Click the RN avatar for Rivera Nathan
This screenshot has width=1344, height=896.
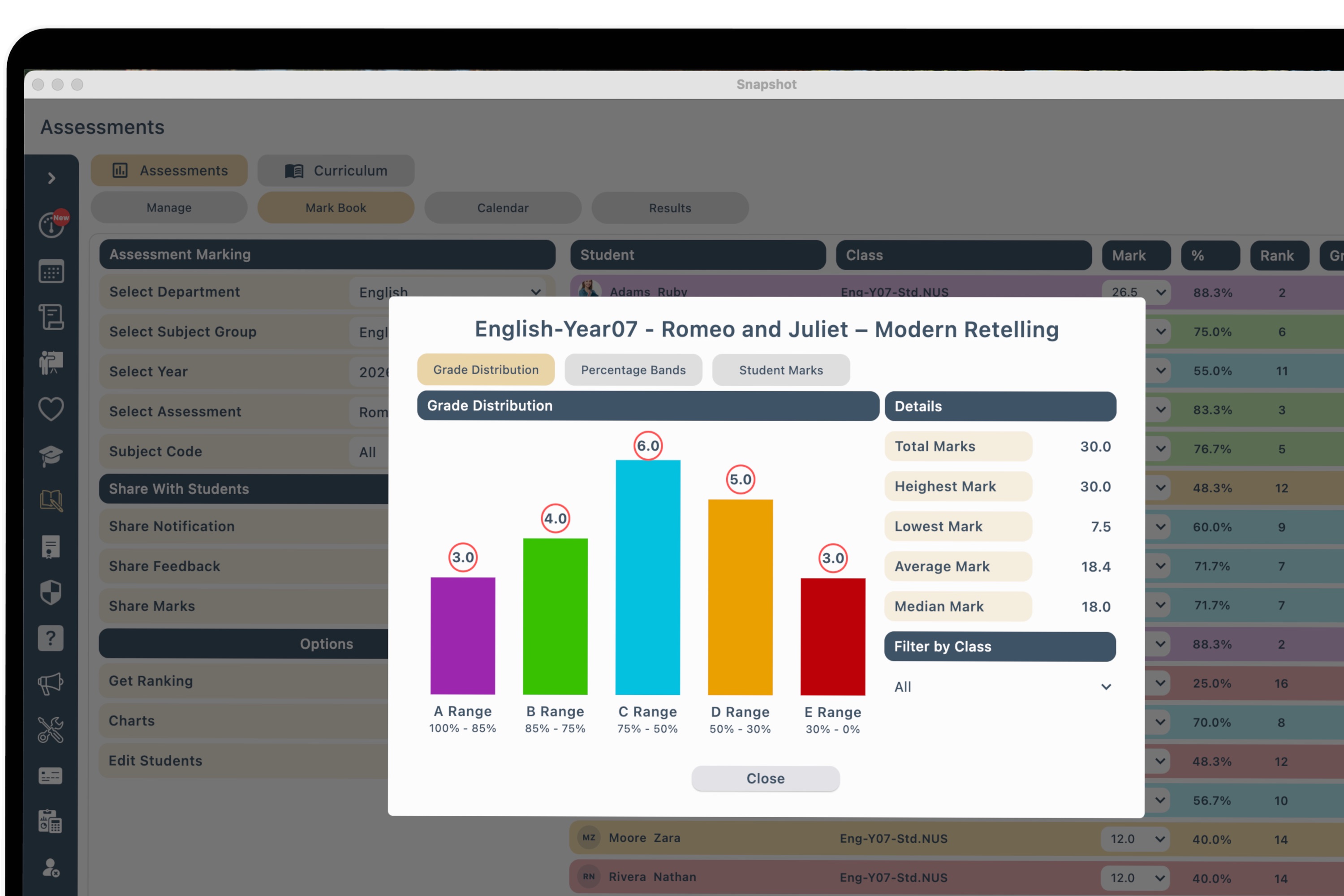point(589,877)
